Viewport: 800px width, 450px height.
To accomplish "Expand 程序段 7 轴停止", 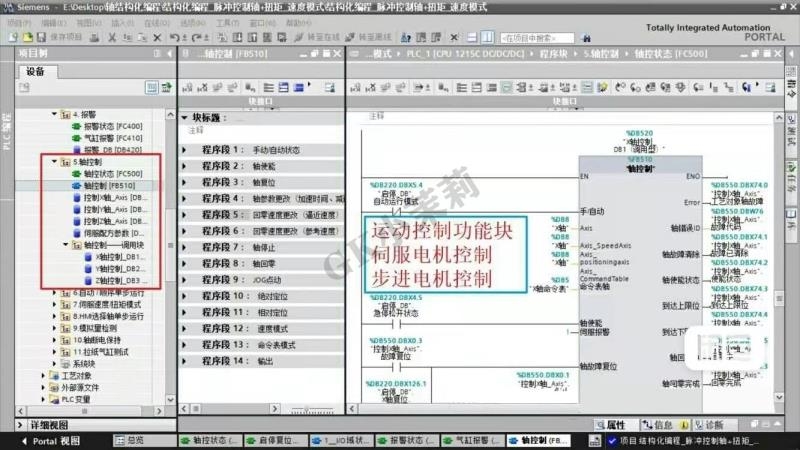I will coord(185,247).
